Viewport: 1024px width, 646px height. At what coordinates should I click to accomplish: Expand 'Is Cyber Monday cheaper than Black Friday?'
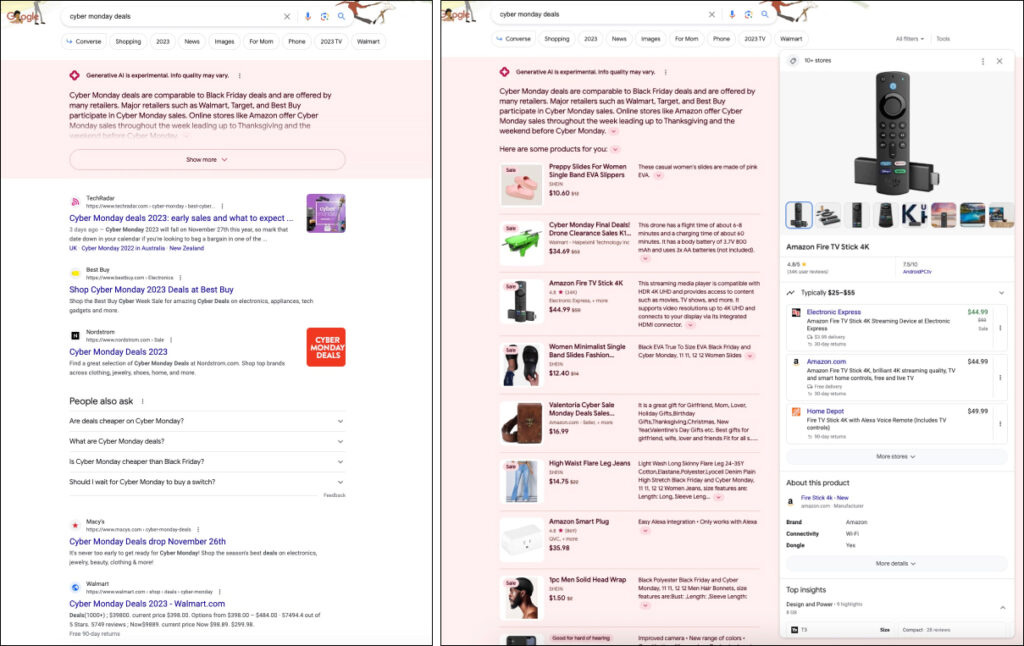(x=207, y=462)
